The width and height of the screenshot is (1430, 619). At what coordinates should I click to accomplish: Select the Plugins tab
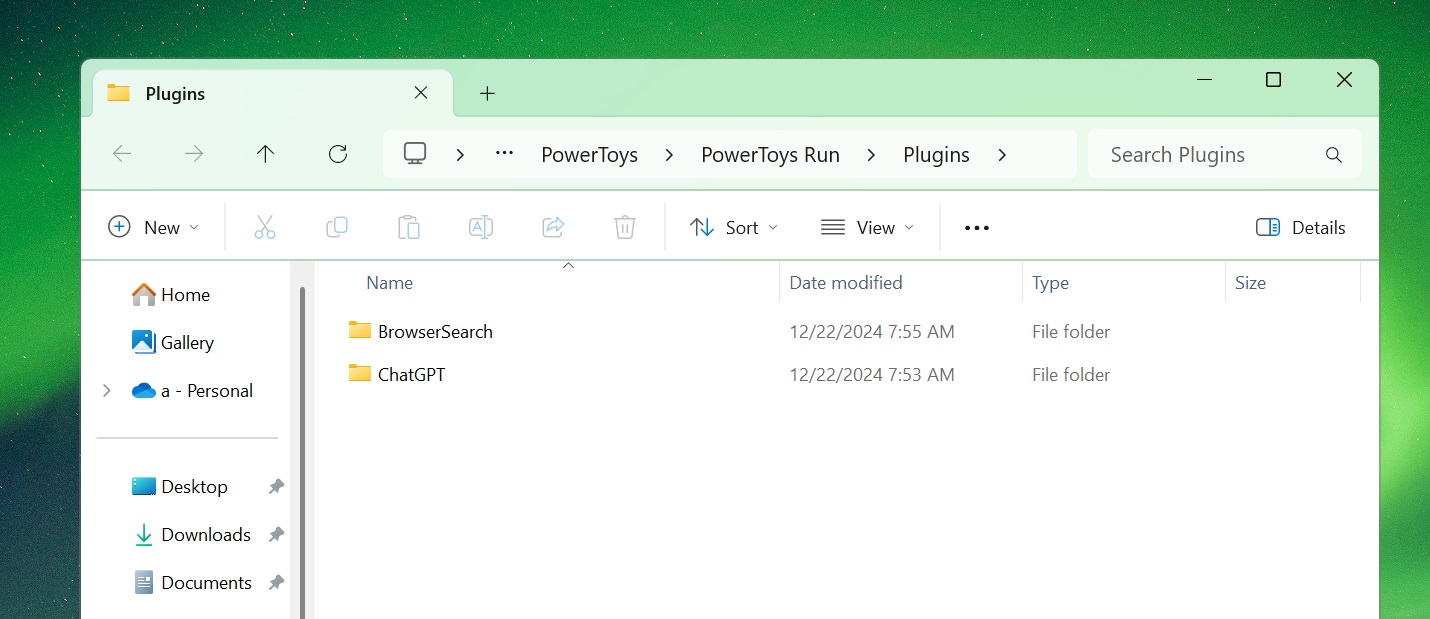coord(273,93)
